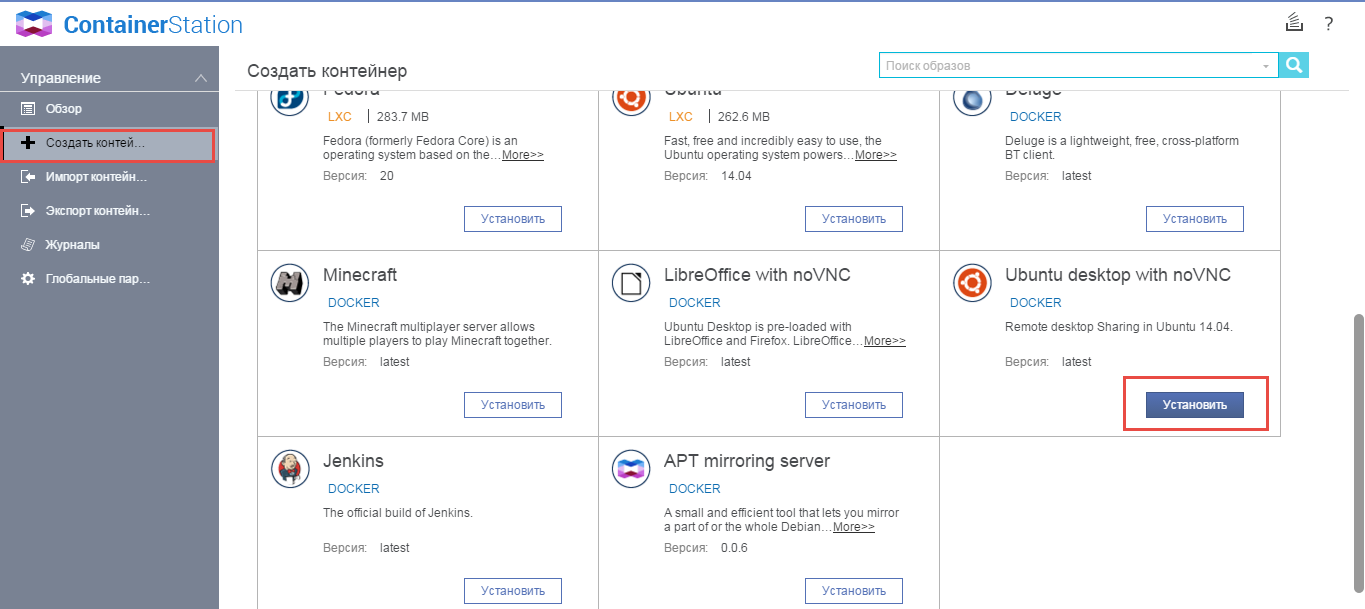Click the Журналы logs icon in the sidebar

click(28, 245)
